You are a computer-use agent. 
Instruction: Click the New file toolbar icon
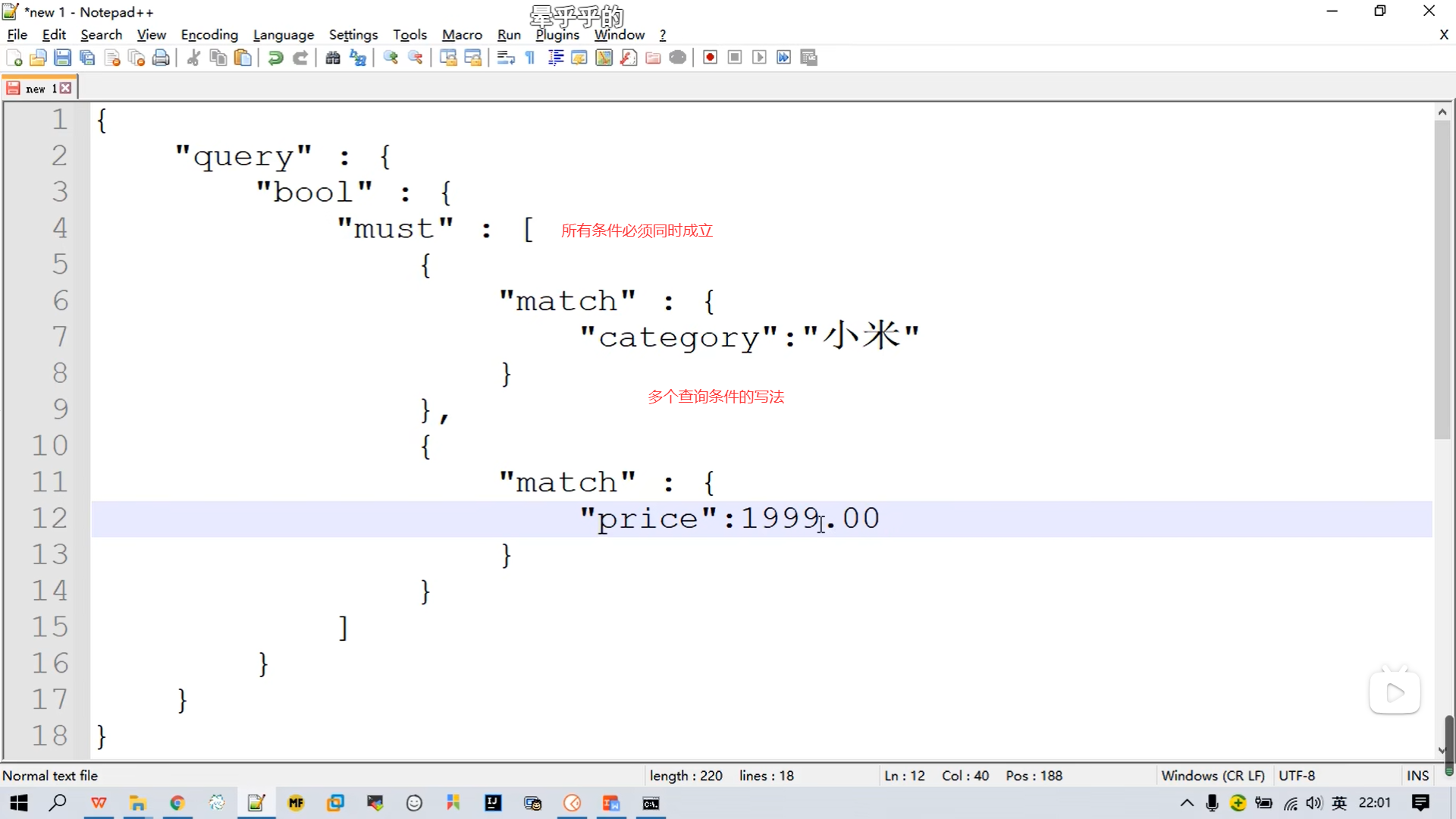[x=14, y=58]
